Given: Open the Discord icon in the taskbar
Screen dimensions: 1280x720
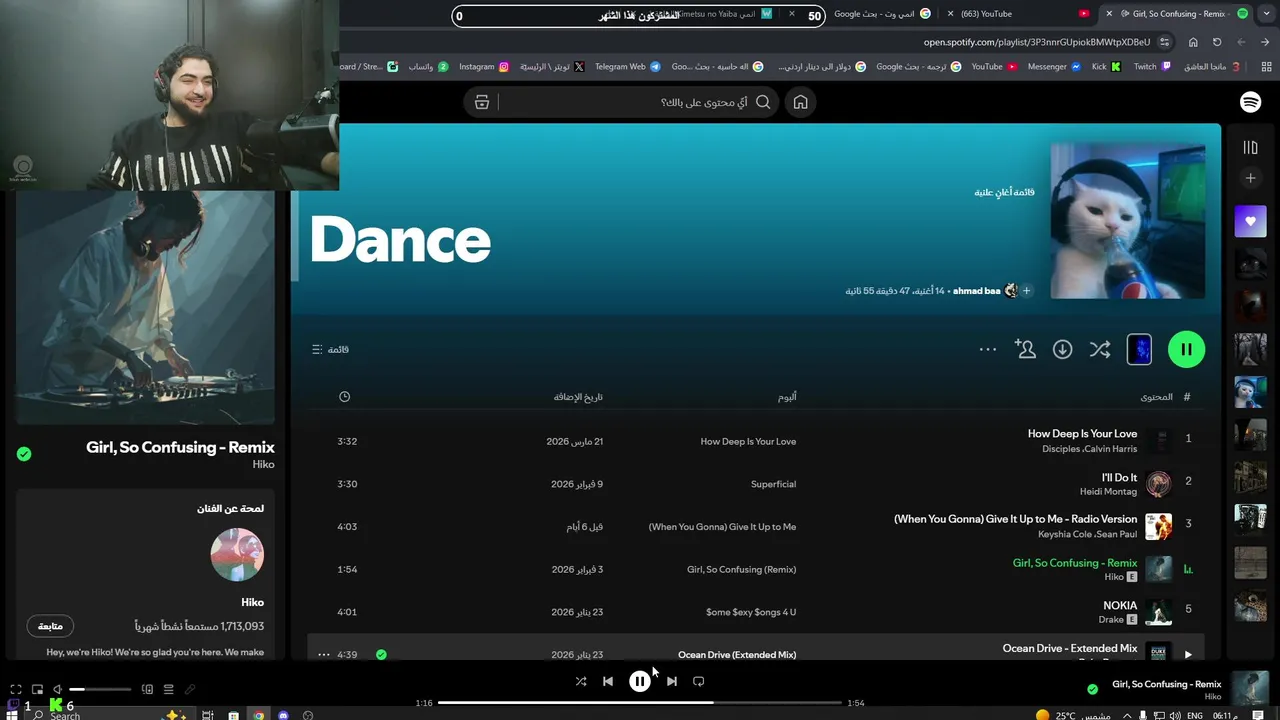Looking at the screenshot, I should [283, 715].
